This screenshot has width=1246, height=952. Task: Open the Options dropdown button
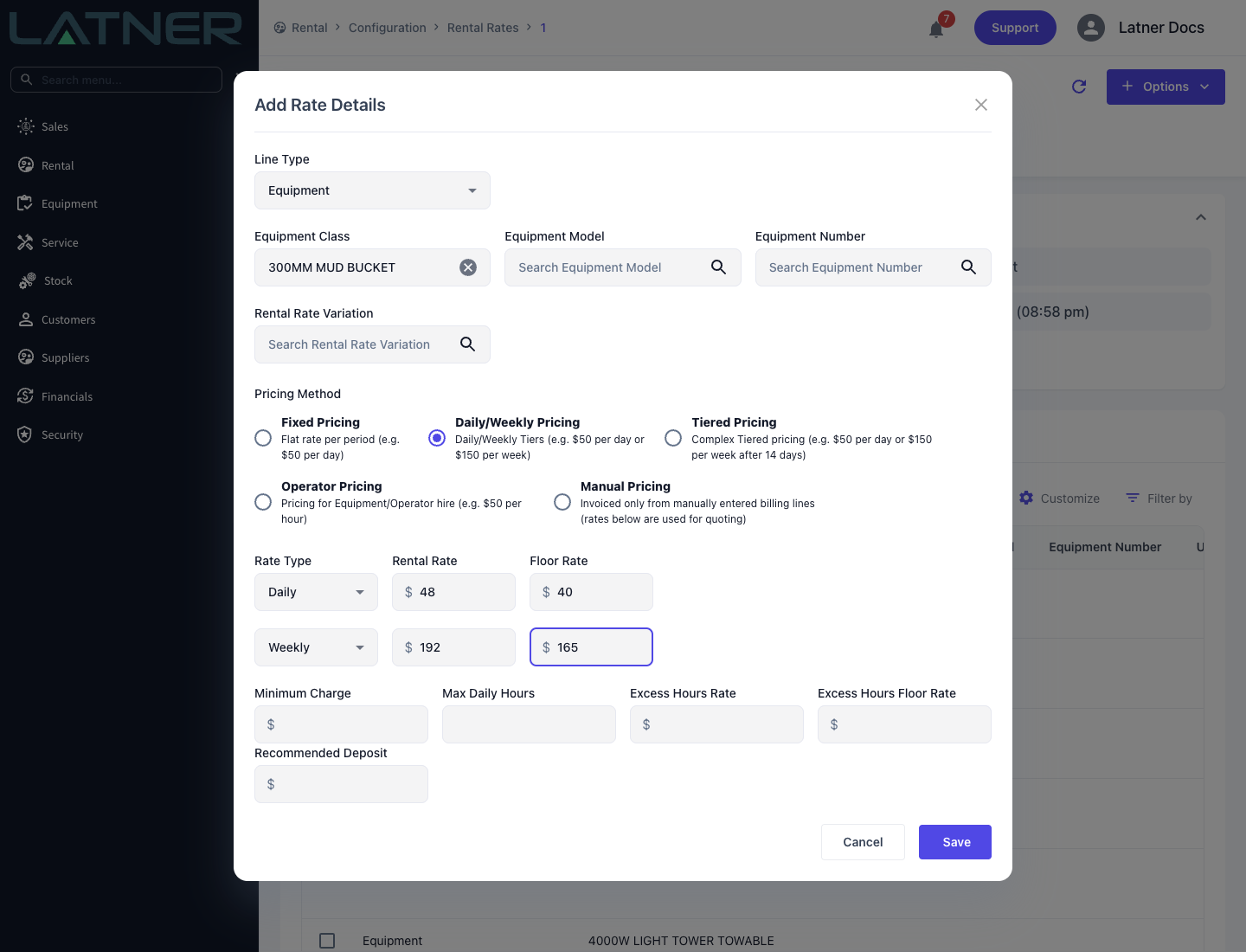[x=1166, y=87]
